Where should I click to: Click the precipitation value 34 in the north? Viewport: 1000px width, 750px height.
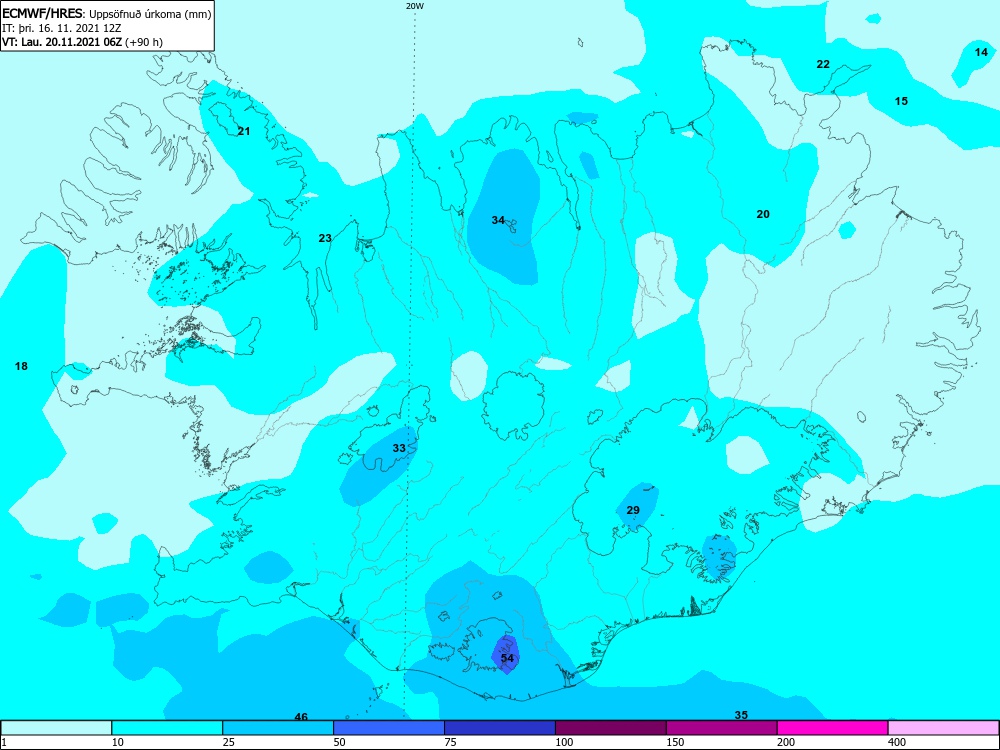tap(498, 220)
